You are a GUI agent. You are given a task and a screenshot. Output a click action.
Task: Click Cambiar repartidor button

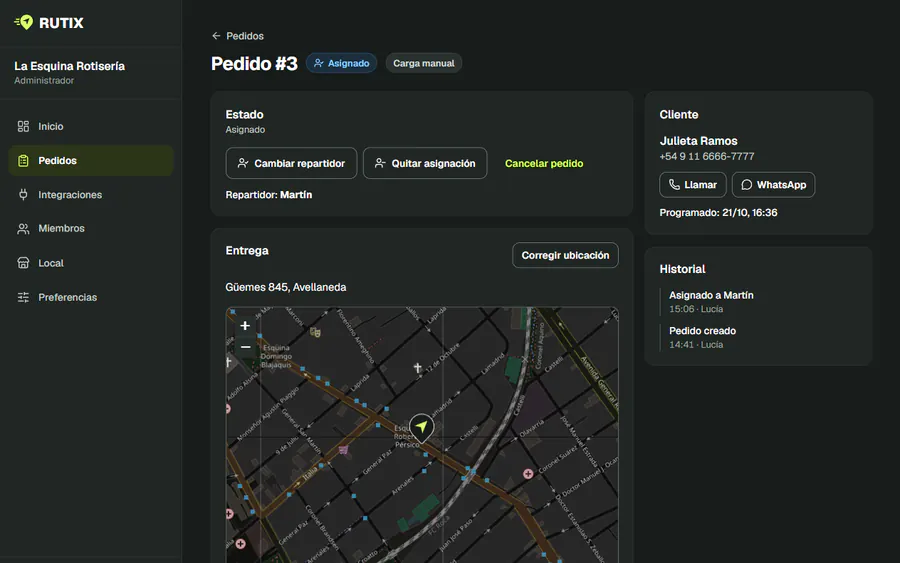tap(292, 164)
